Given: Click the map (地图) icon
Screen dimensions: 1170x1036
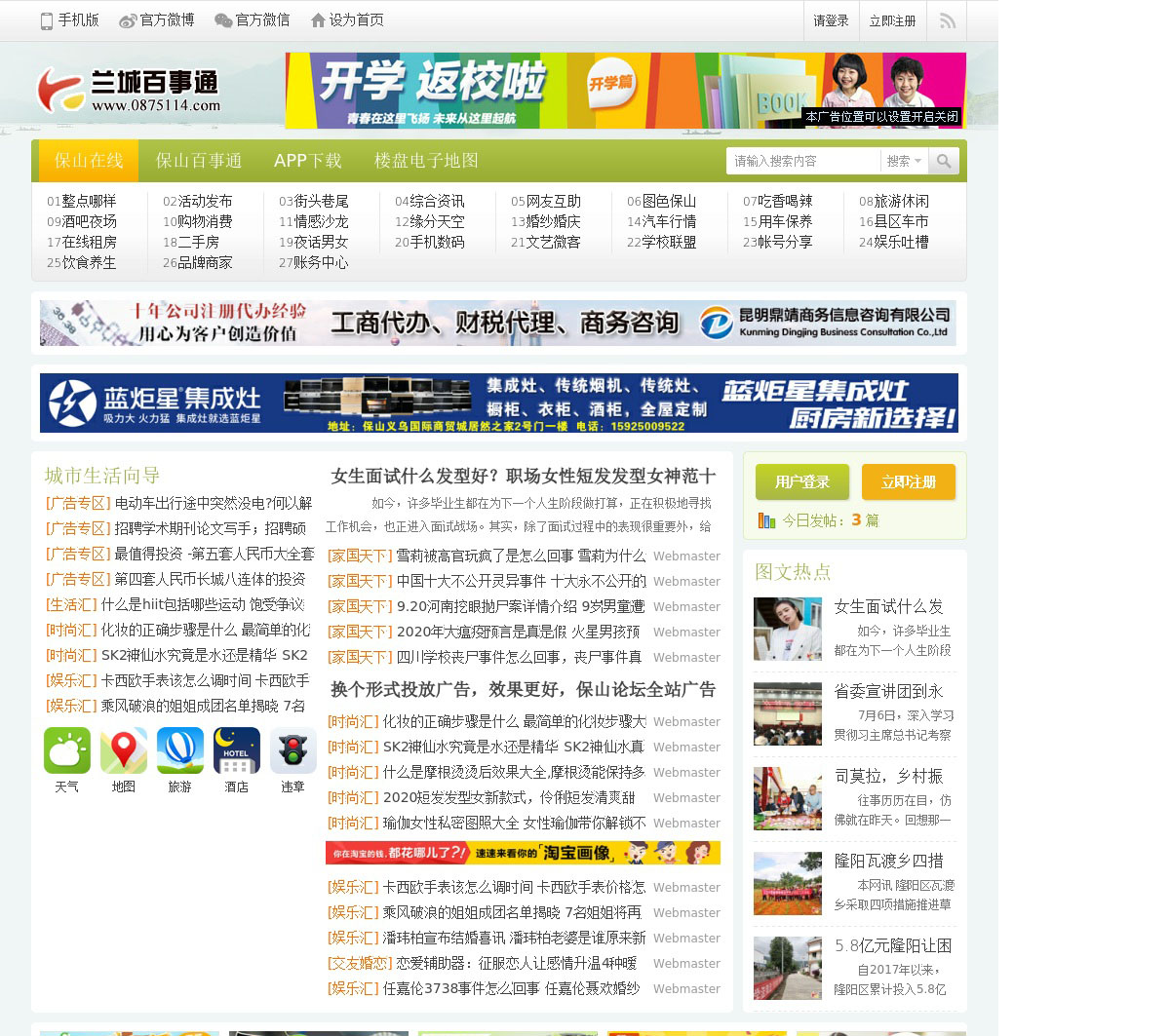Looking at the screenshot, I should coord(124,750).
